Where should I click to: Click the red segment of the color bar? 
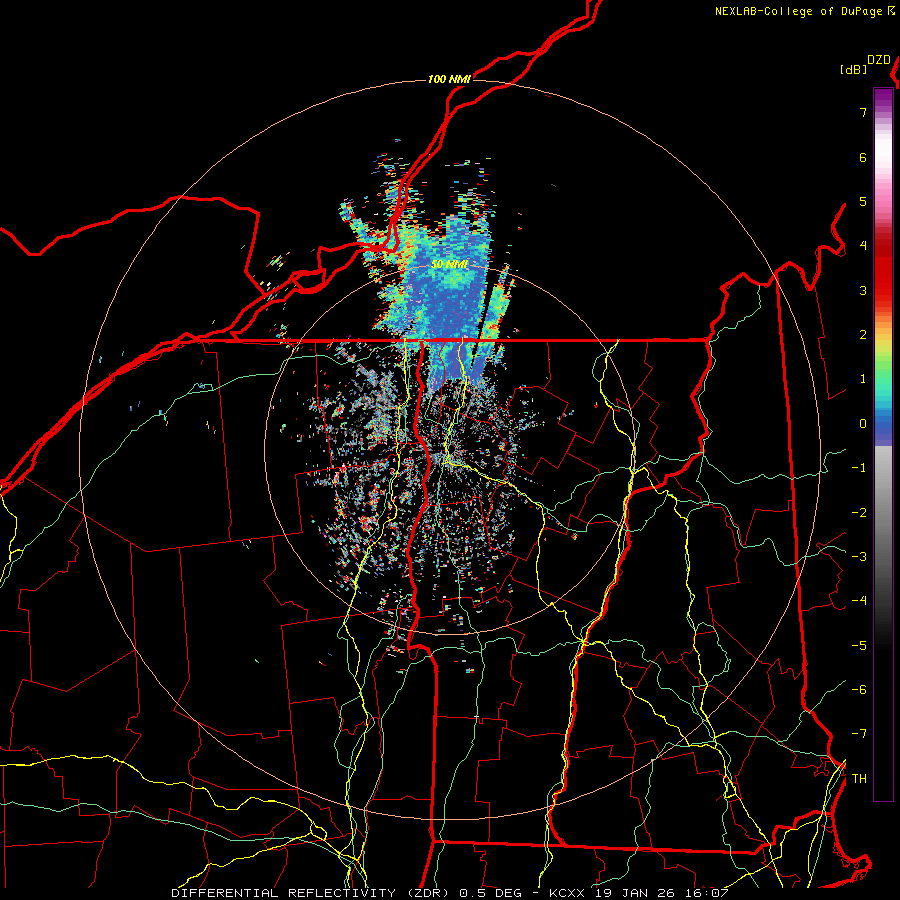(x=883, y=269)
